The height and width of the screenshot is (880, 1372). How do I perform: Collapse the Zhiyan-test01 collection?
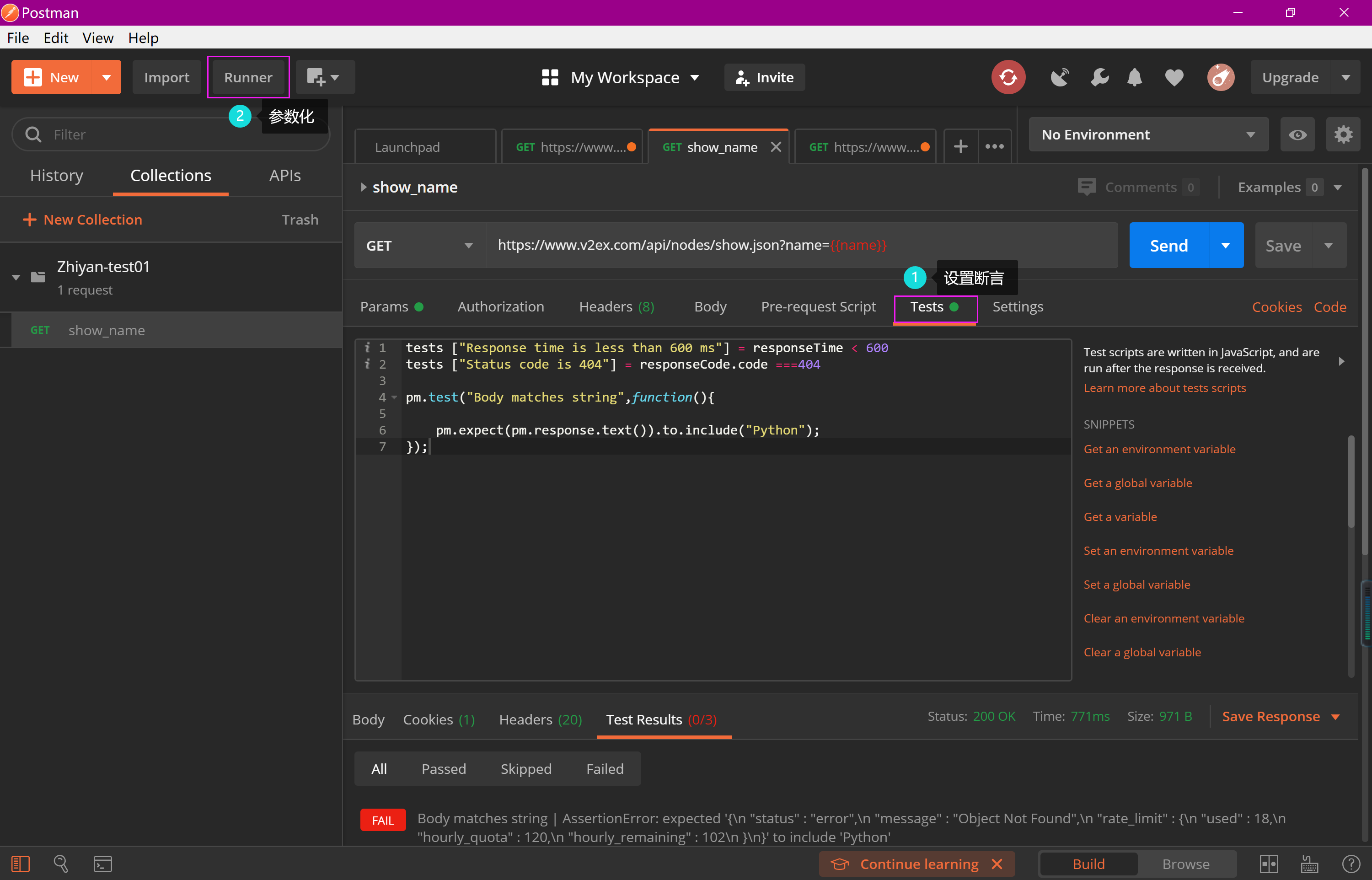16,277
